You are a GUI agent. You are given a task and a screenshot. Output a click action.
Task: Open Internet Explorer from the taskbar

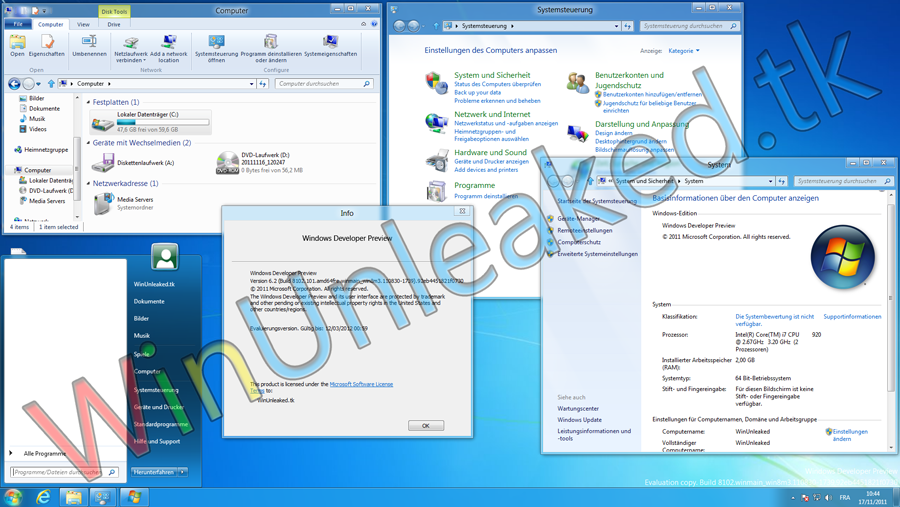coord(43,496)
